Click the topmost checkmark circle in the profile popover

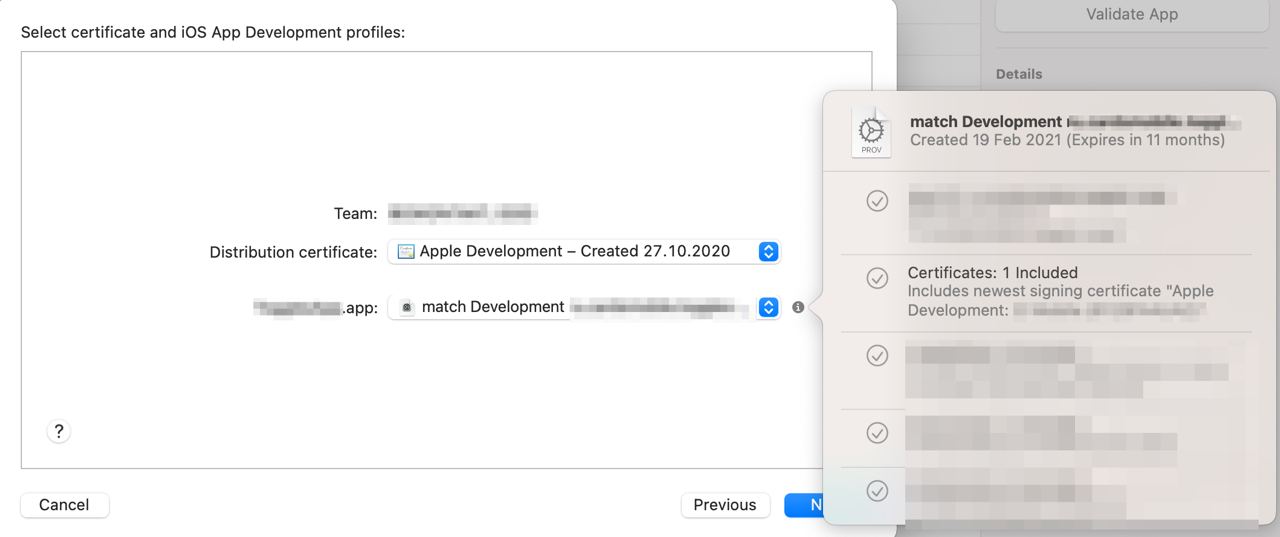[x=877, y=201]
